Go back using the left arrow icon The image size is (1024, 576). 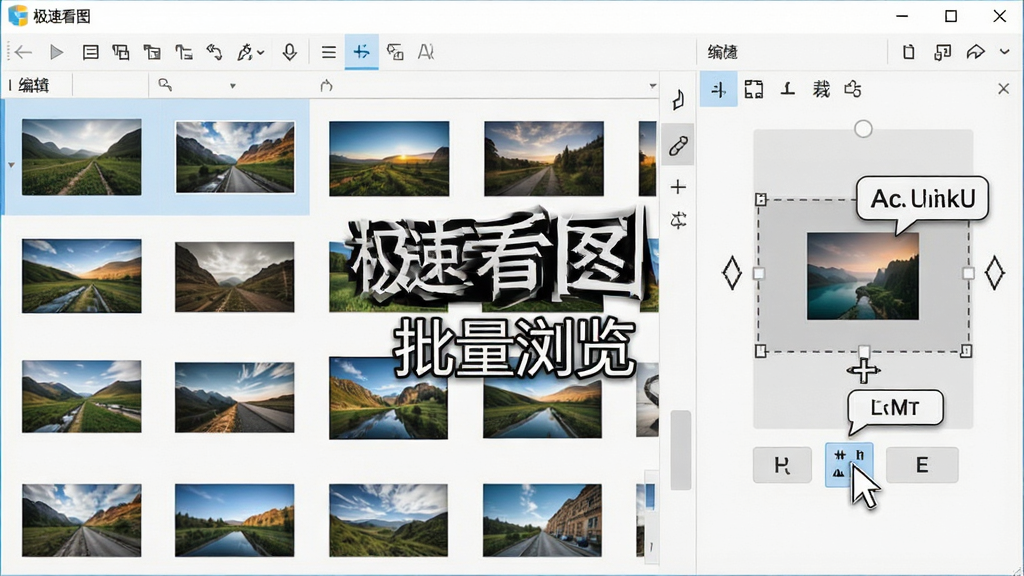[24, 52]
